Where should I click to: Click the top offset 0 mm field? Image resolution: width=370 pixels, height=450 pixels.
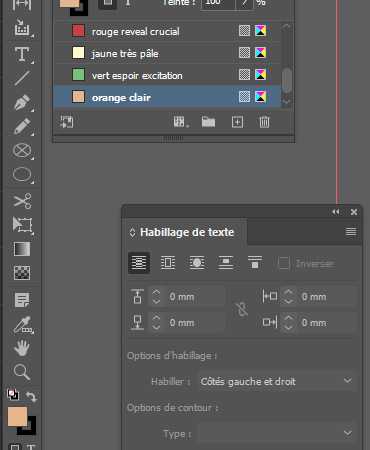[195, 296]
